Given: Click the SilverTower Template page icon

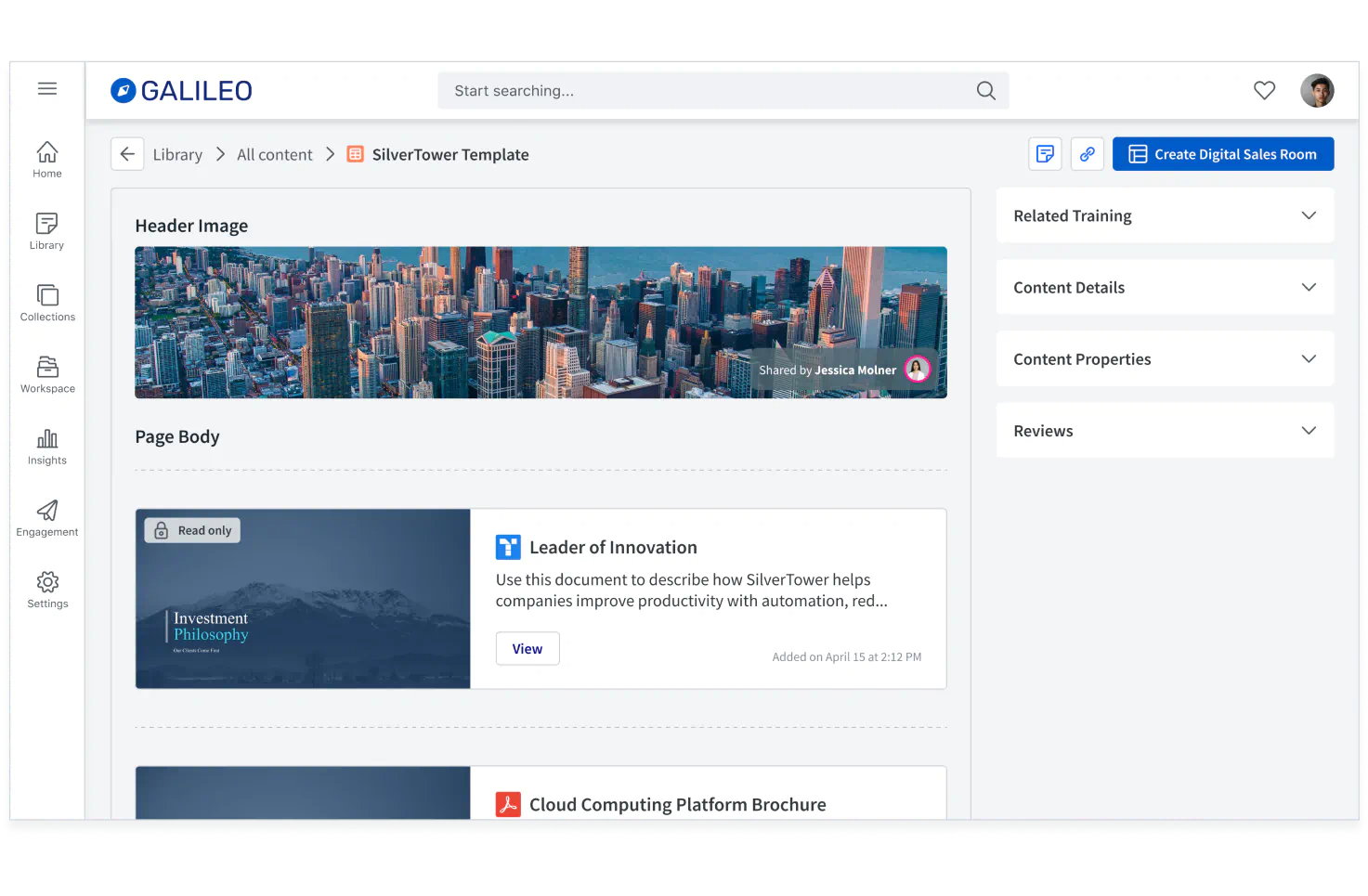Looking at the screenshot, I should click(355, 154).
